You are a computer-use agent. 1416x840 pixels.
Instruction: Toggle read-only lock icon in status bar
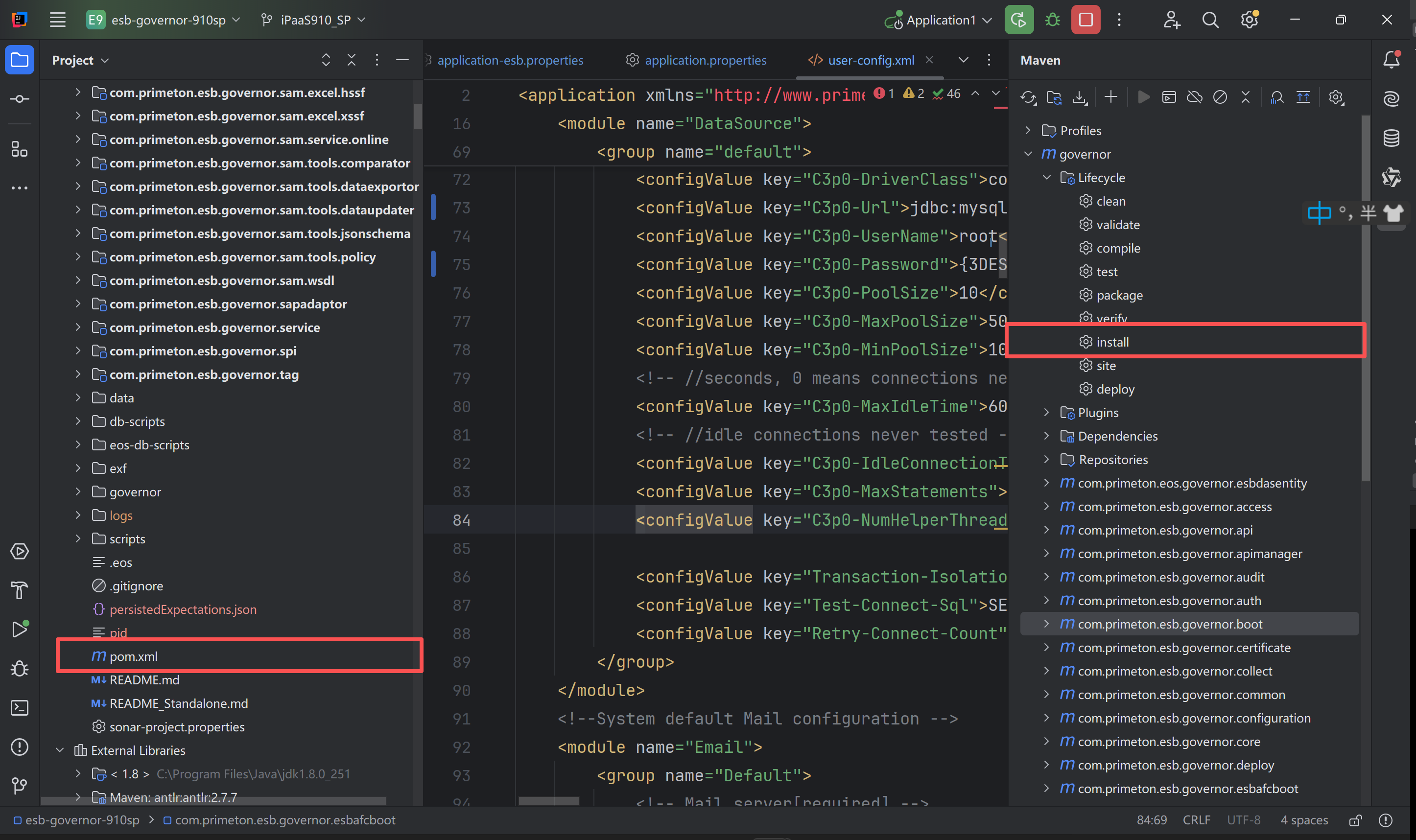pyautogui.click(x=1355, y=820)
